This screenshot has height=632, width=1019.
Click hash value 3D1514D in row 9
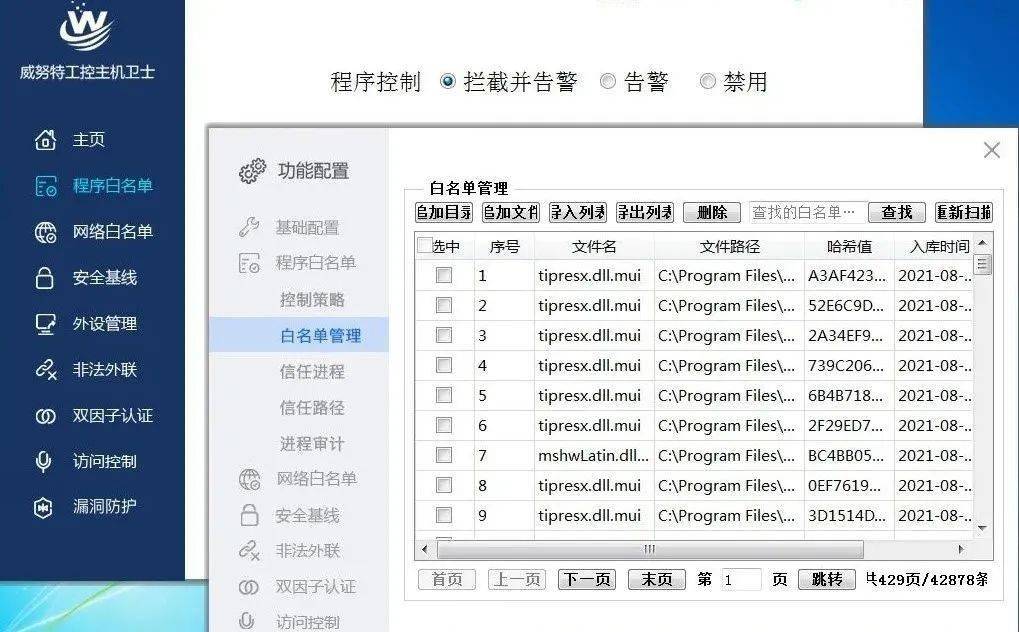pyautogui.click(x=847, y=516)
